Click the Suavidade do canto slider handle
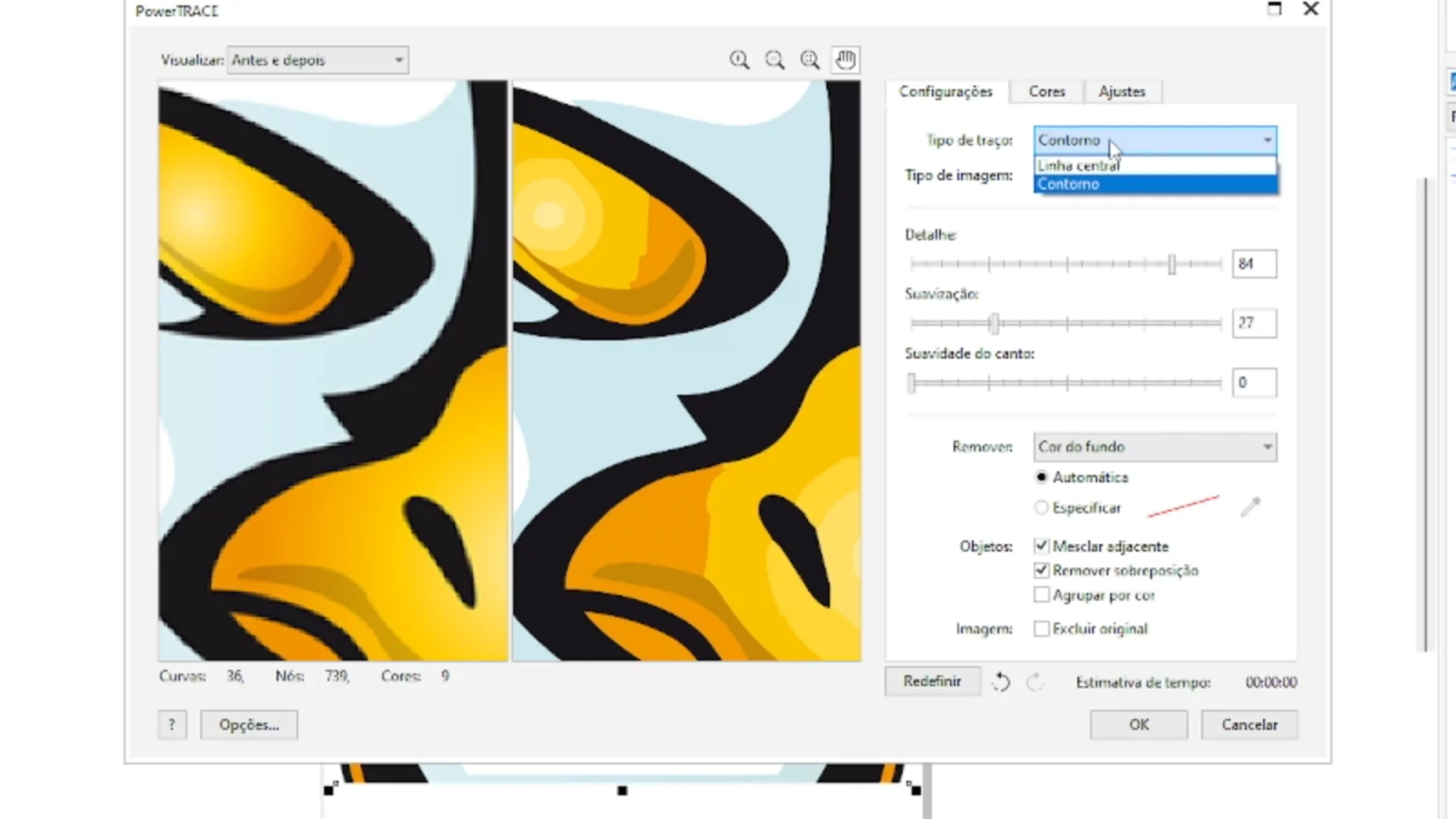1456x819 pixels. point(912,383)
